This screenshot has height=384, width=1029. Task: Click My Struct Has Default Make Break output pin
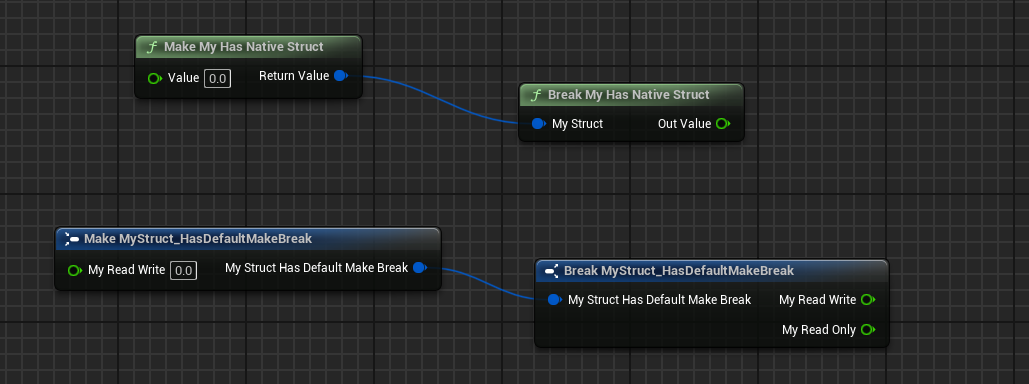tap(421, 267)
